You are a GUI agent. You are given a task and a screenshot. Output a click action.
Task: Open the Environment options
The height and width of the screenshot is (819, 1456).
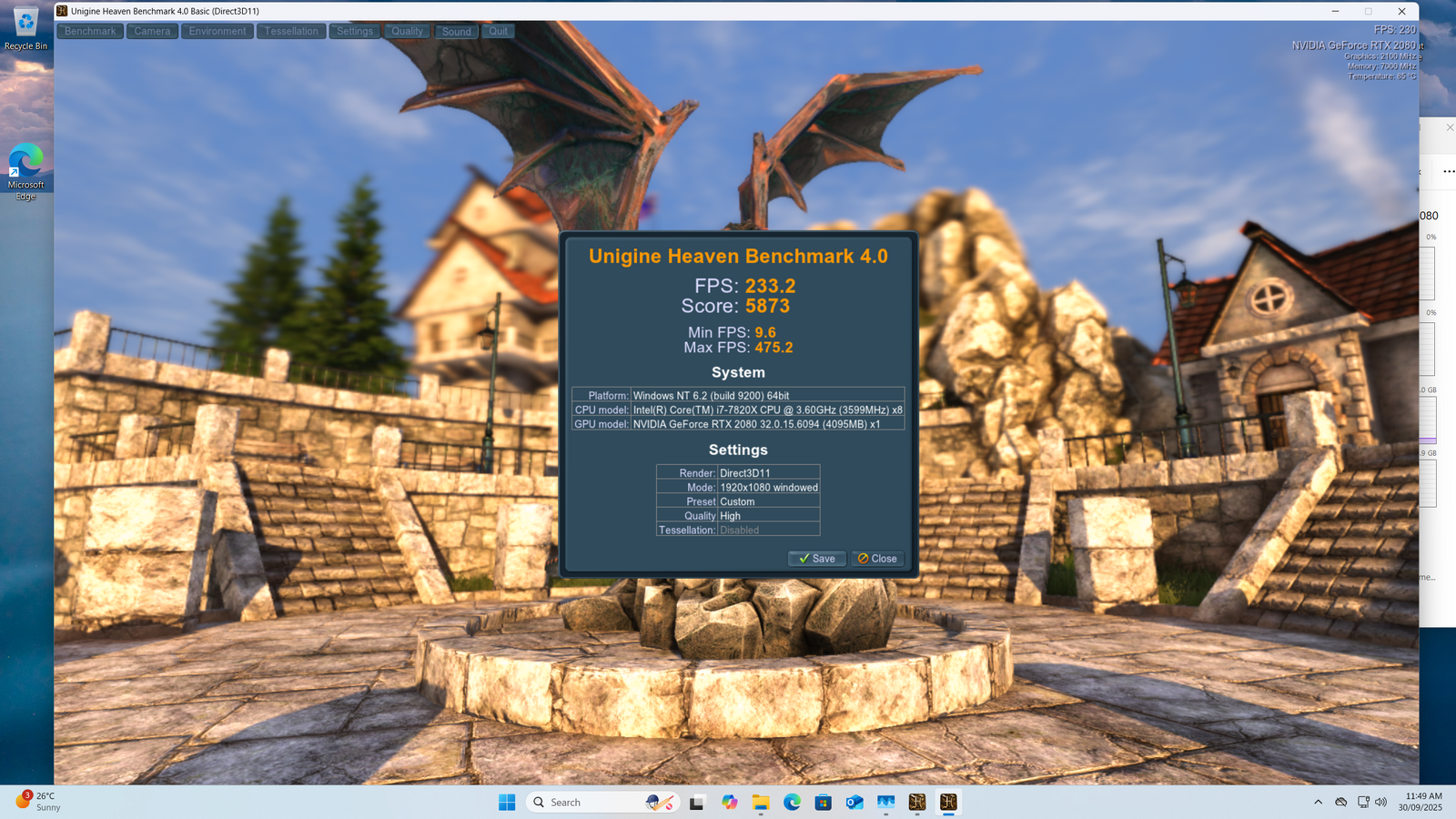(x=217, y=31)
